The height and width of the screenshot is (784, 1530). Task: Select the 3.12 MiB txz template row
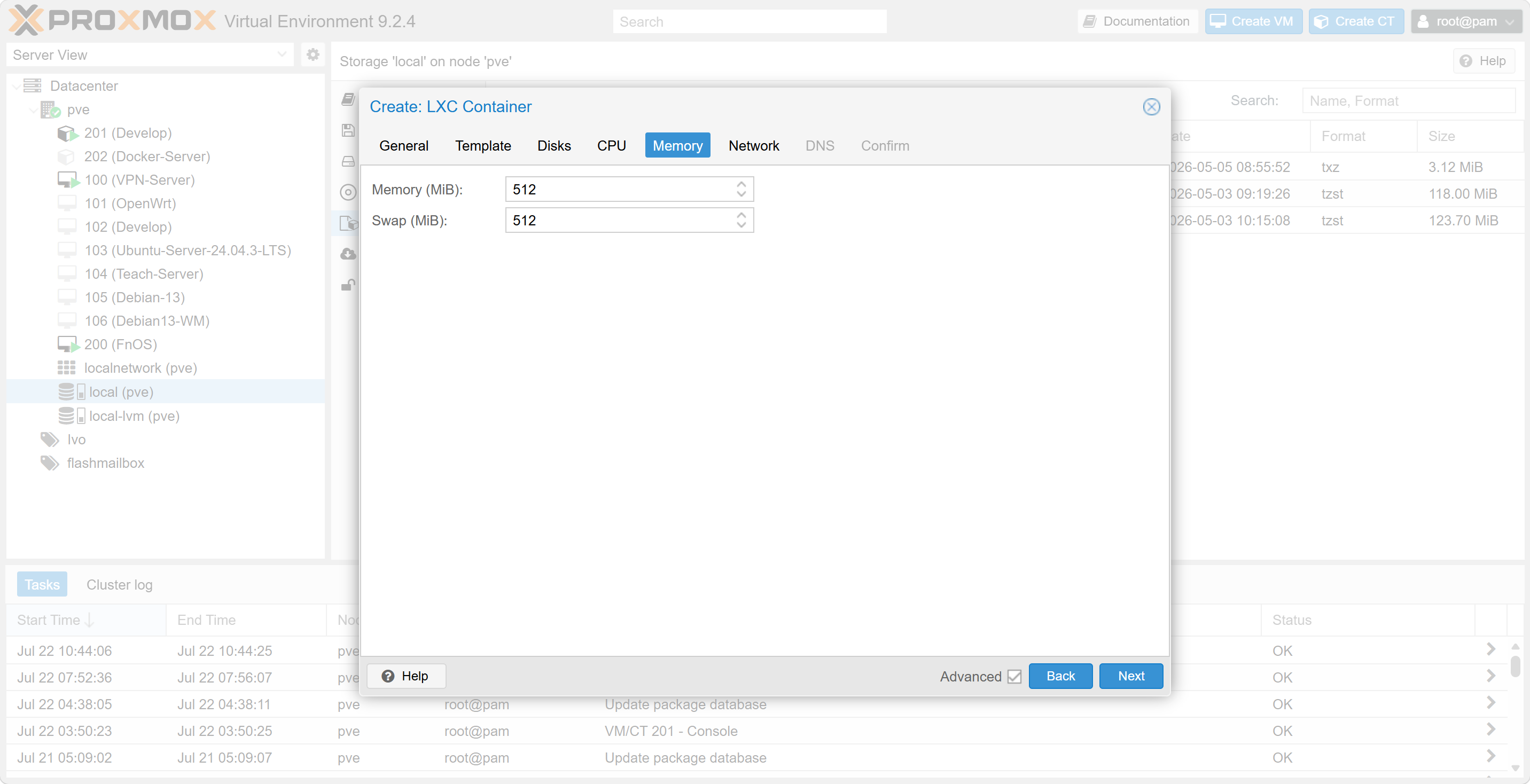point(1347,167)
